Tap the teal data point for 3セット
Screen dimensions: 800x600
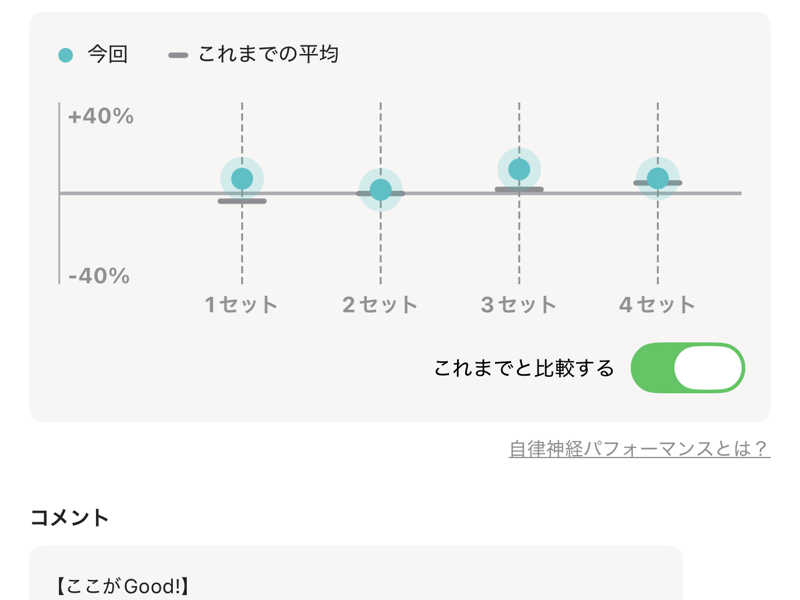point(519,169)
